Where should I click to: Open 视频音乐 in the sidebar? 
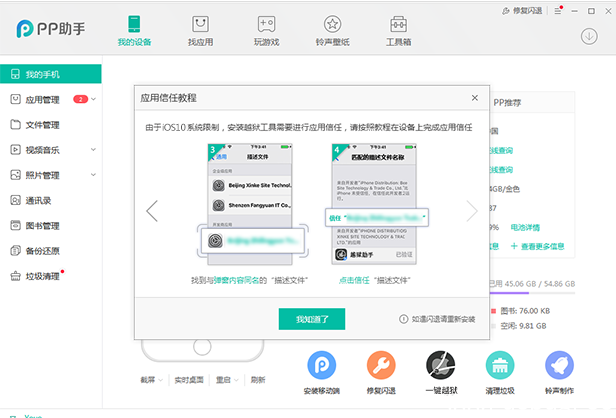tap(42, 150)
